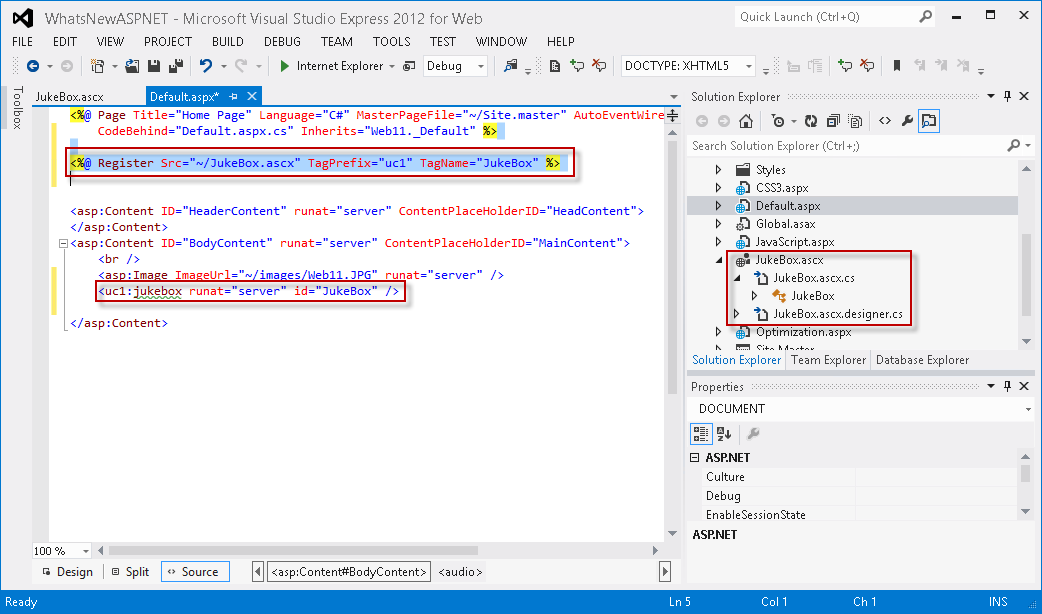Open the DEBUG menu

click(286, 42)
